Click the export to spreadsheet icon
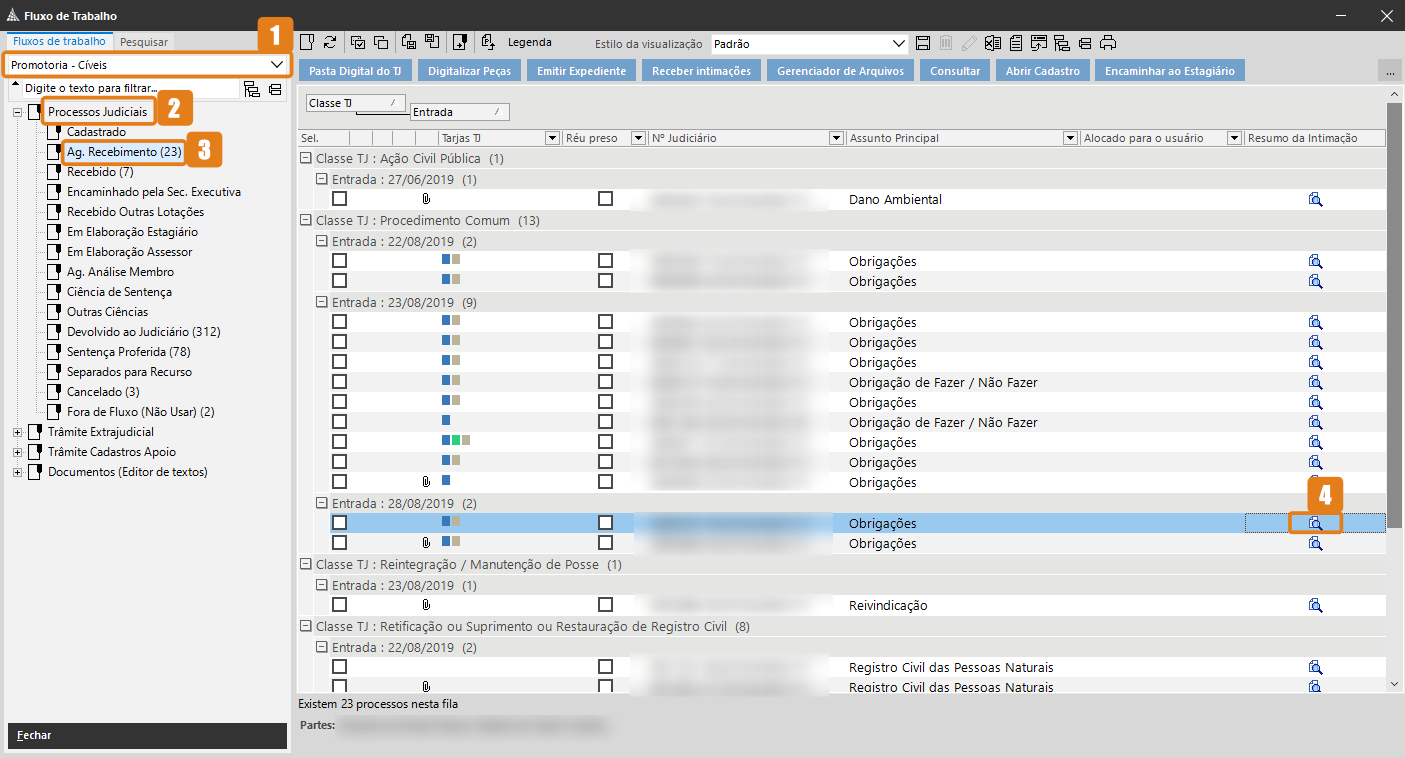 point(992,43)
